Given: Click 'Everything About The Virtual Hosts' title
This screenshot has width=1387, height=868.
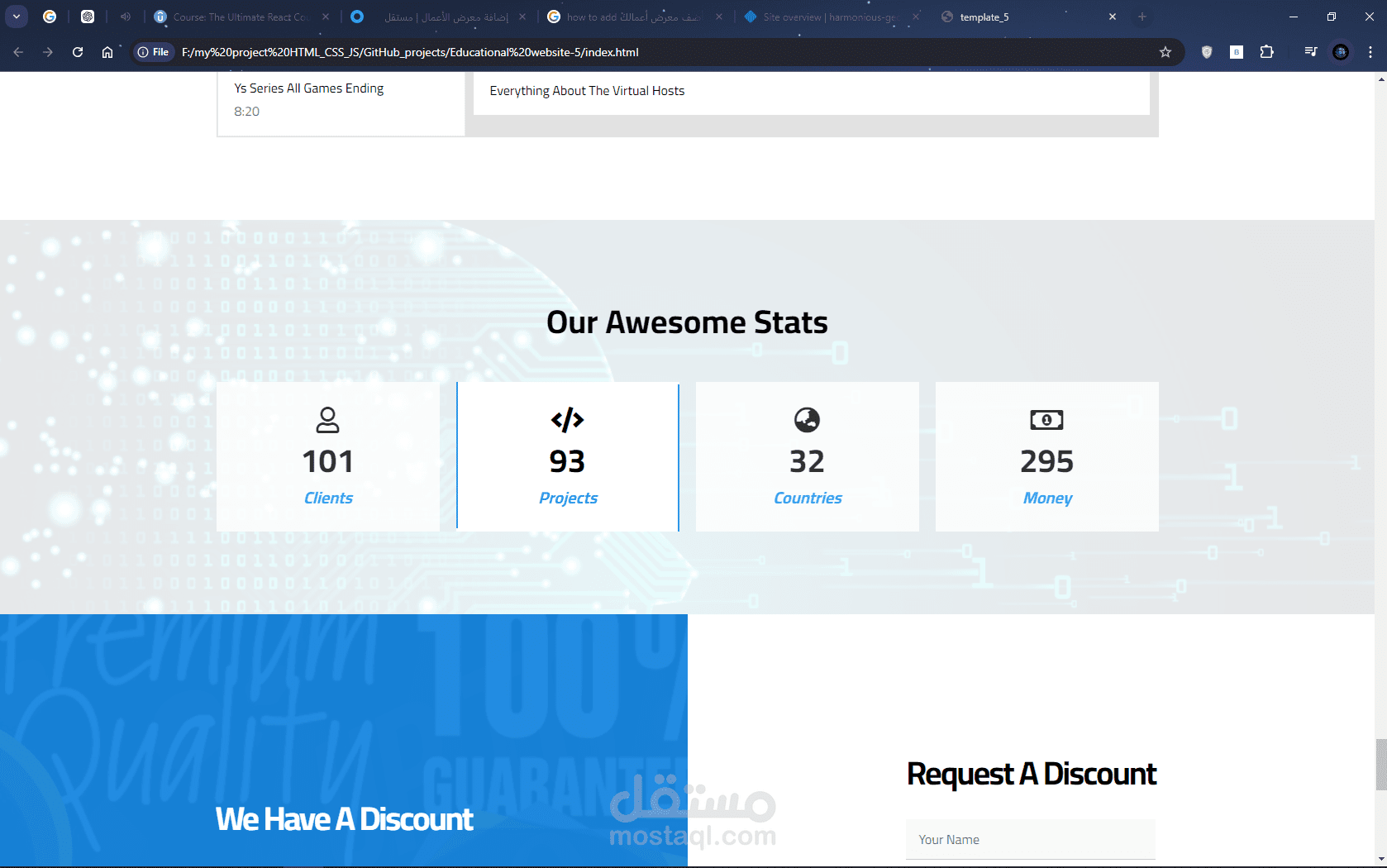Looking at the screenshot, I should click(587, 91).
